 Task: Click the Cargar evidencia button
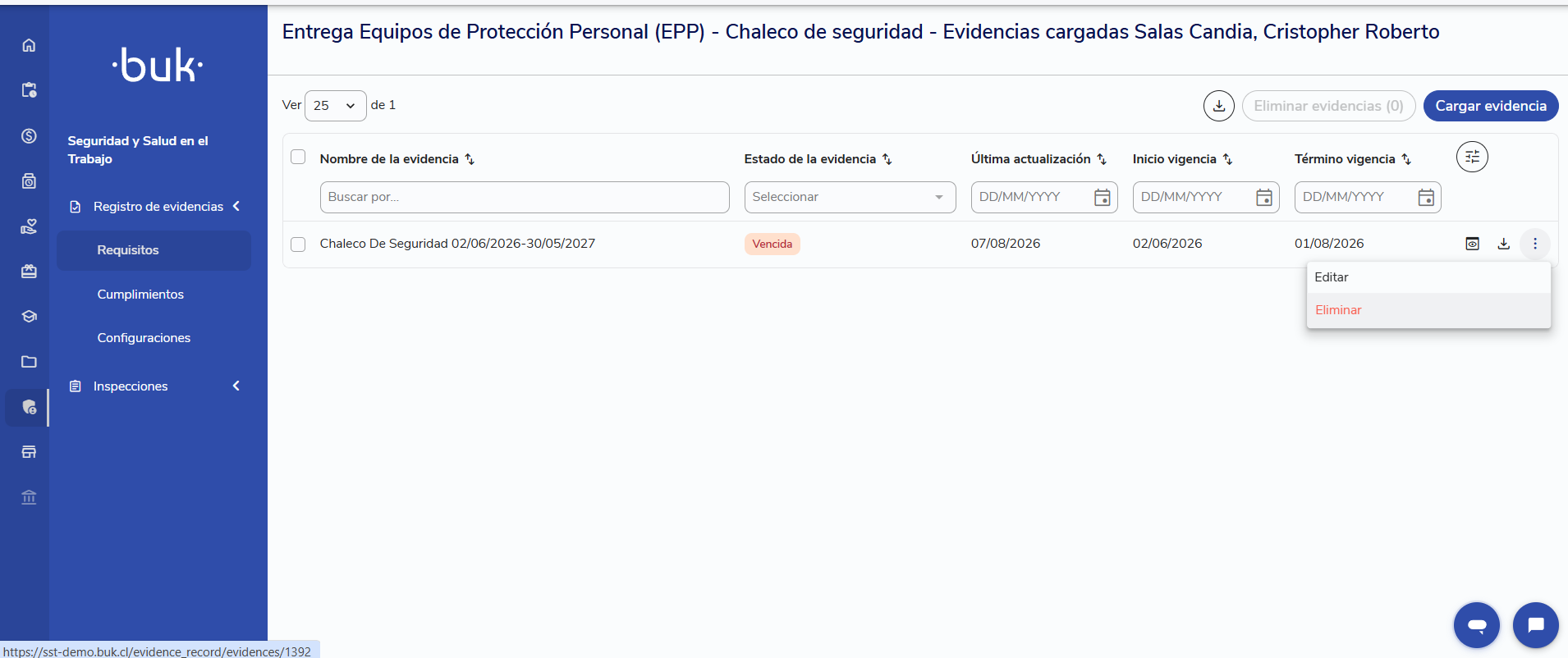(x=1491, y=106)
